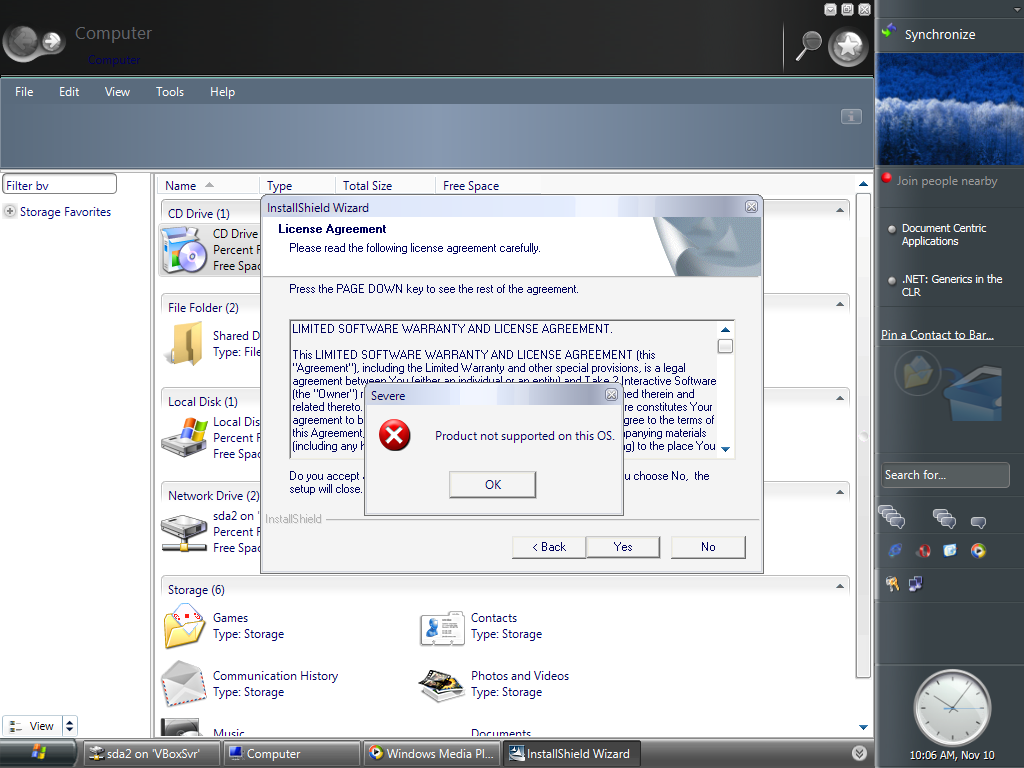Expand Storage Favorites tree node

pyautogui.click(x=10, y=212)
